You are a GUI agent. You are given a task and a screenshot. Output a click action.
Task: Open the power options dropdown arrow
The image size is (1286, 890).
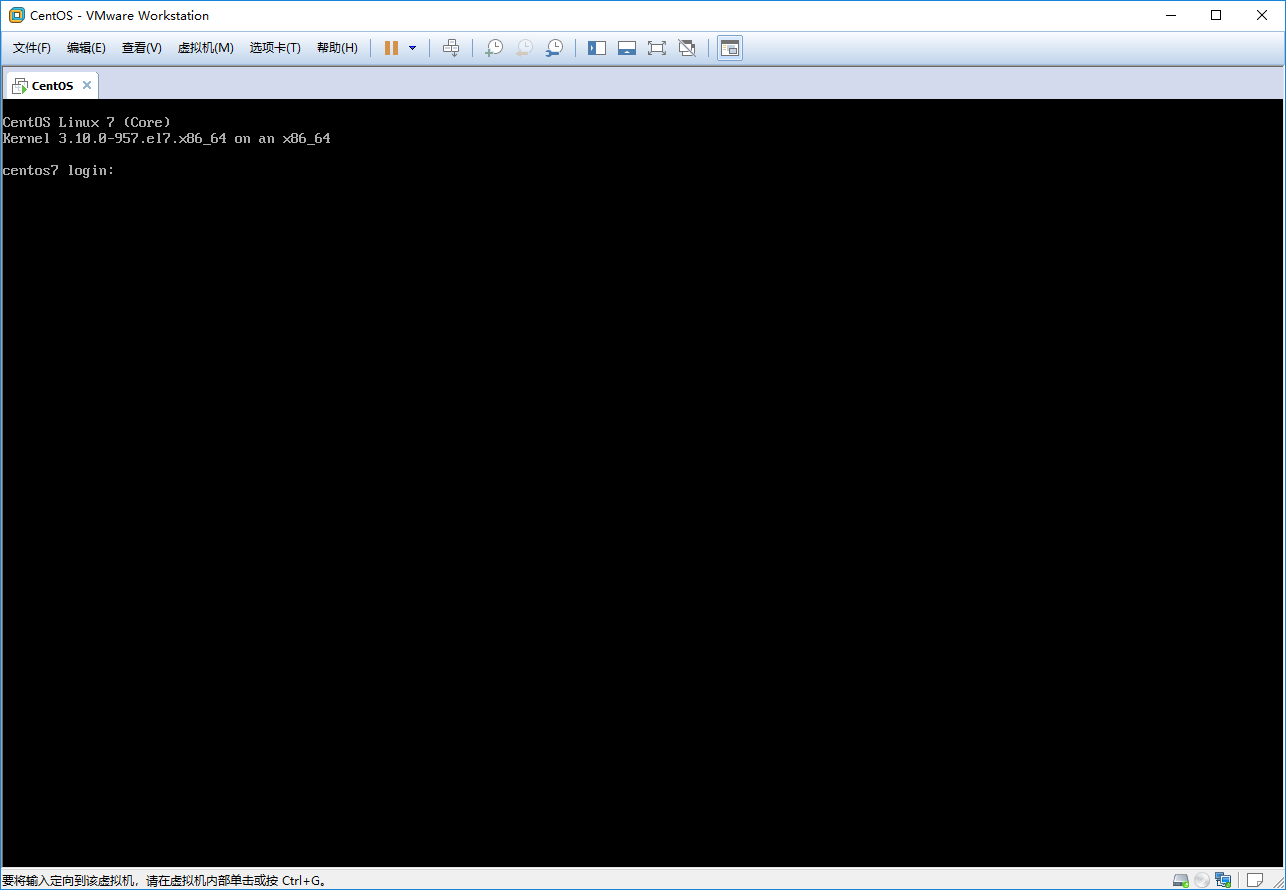(412, 48)
